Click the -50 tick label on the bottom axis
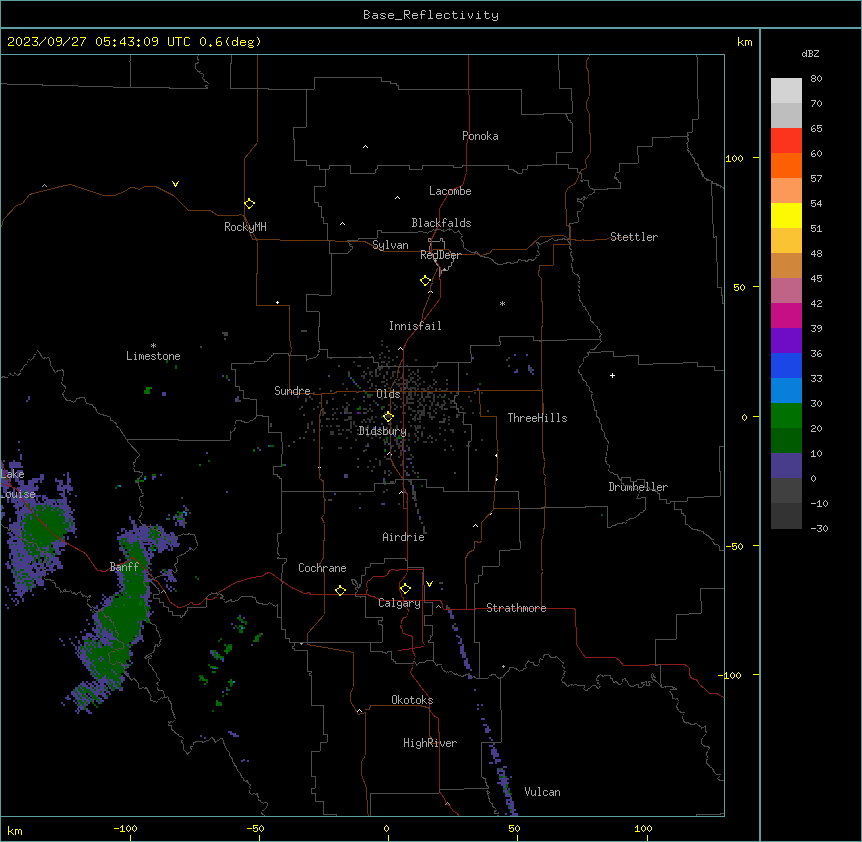The width and height of the screenshot is (862, 842). point(255,828)
